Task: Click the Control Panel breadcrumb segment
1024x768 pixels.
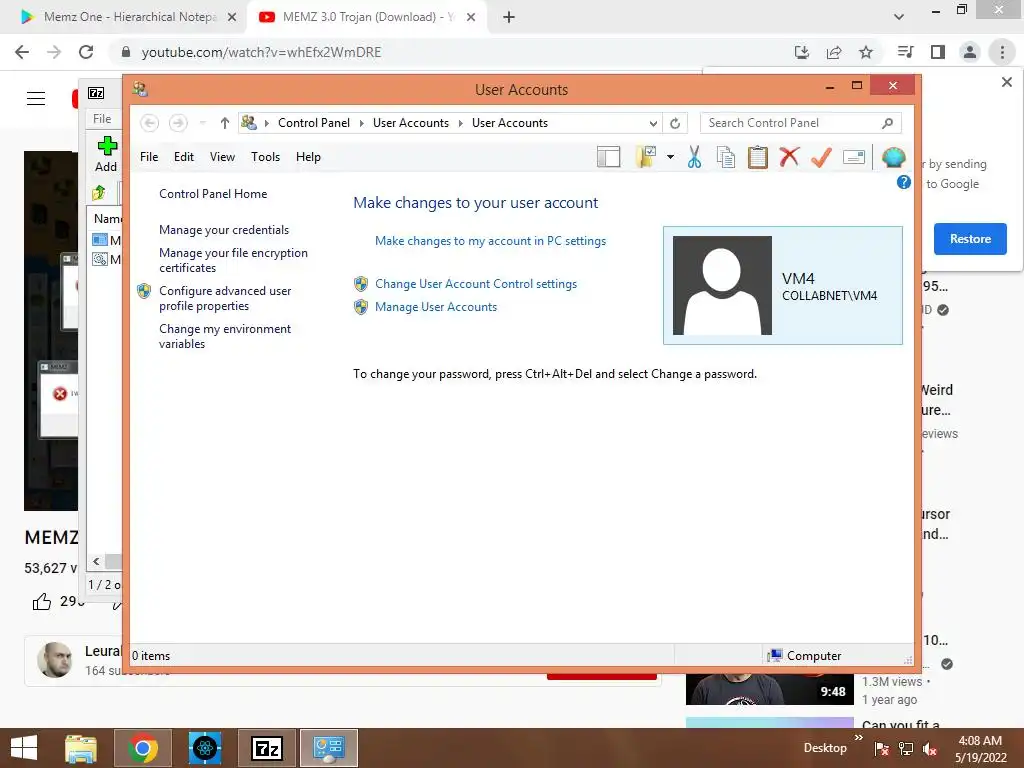Action: click(313, 123)
